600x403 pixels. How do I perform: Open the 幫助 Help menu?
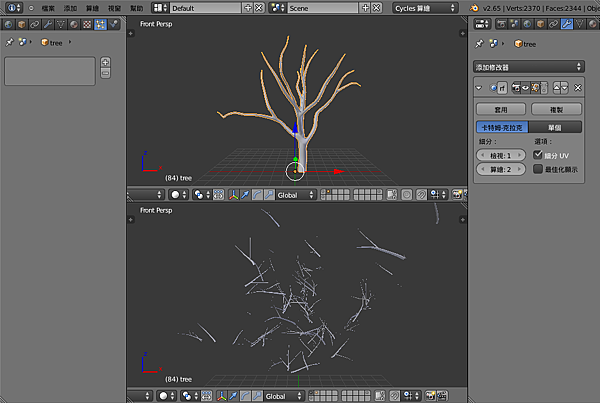point(137,8)
